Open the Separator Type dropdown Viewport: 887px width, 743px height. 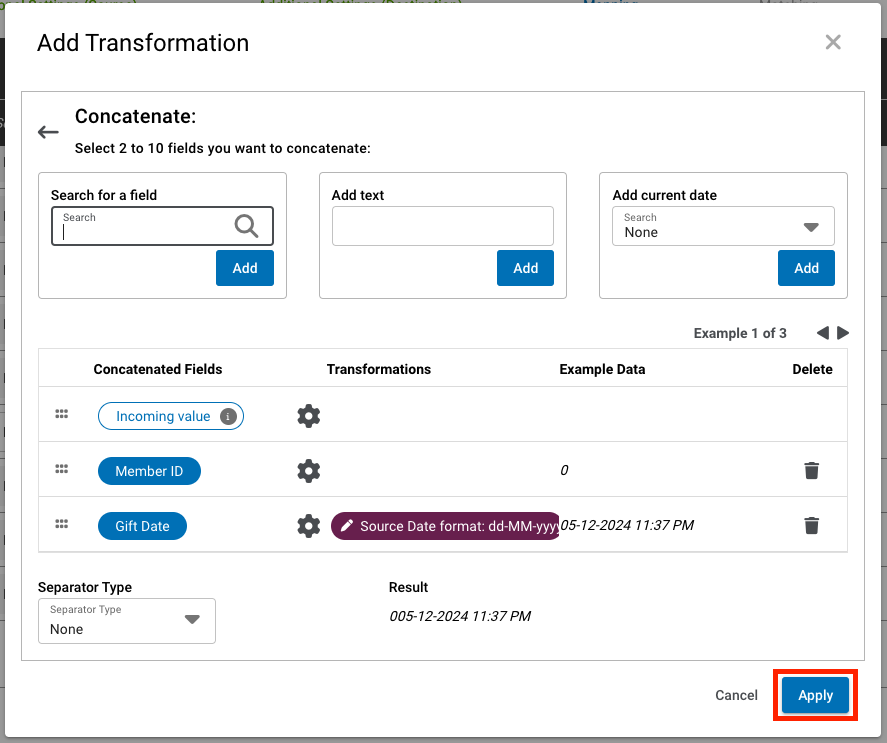coord(127,621)
